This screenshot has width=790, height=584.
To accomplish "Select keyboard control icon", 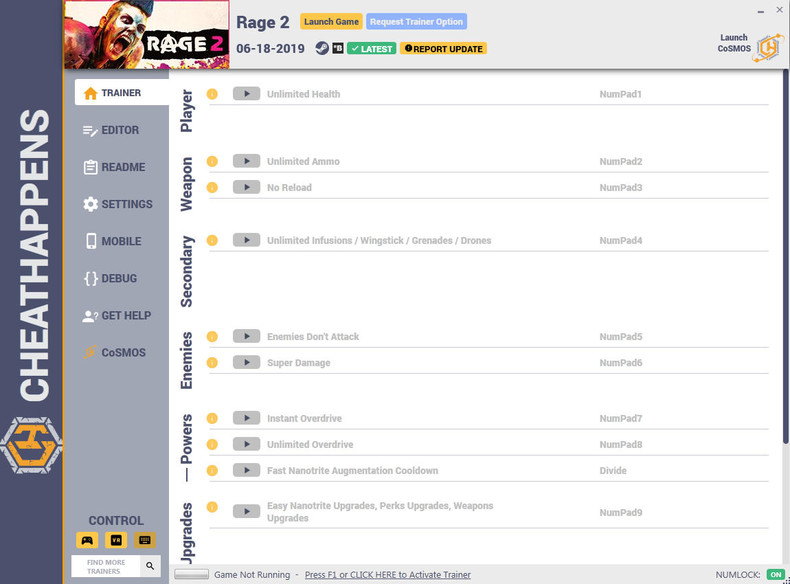I will pos(145,540).
